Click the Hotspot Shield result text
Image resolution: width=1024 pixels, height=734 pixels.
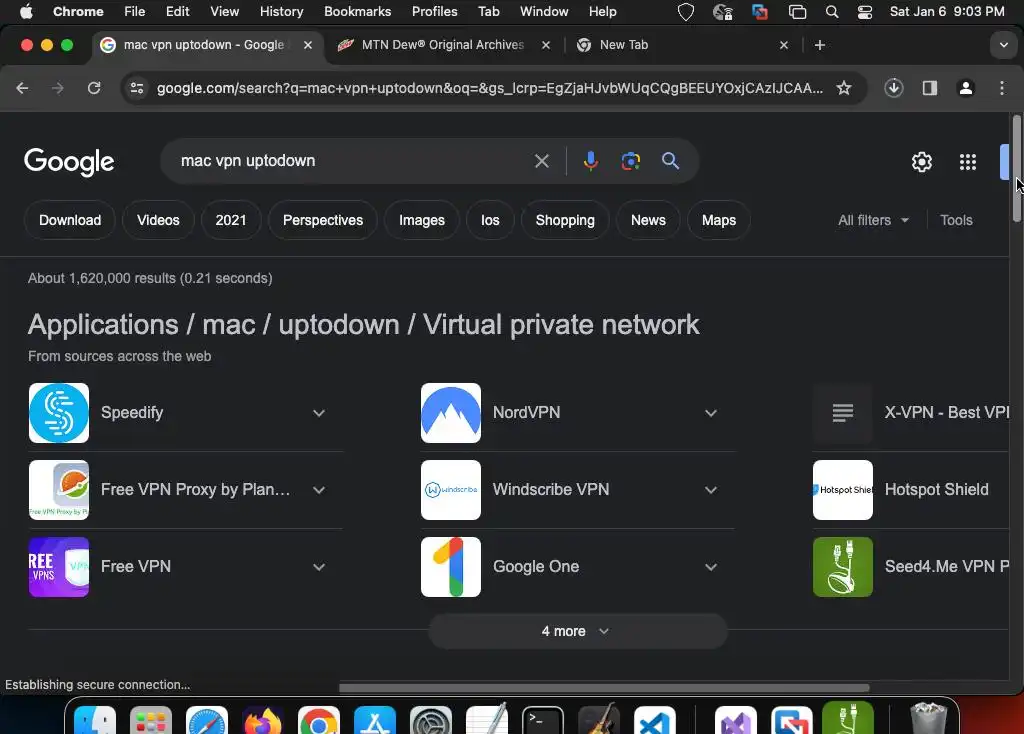tap(936, 490)
